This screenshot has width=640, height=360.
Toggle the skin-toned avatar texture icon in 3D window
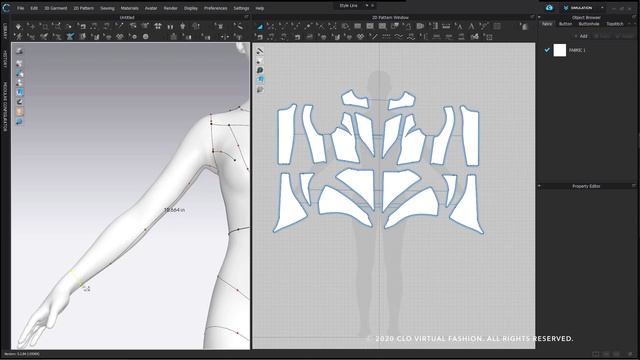19,112
